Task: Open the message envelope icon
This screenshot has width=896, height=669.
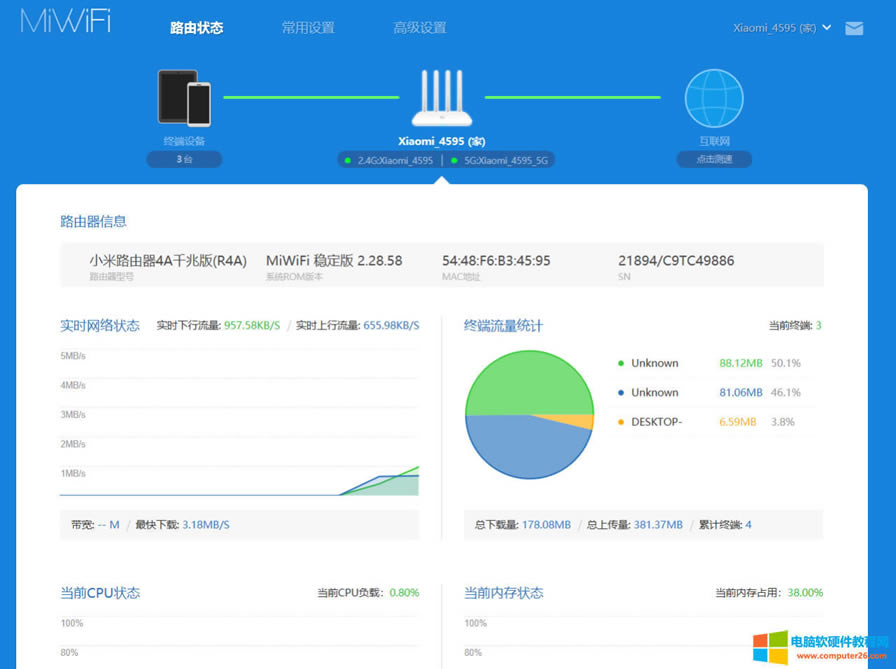Action: [x=854, y=28]
